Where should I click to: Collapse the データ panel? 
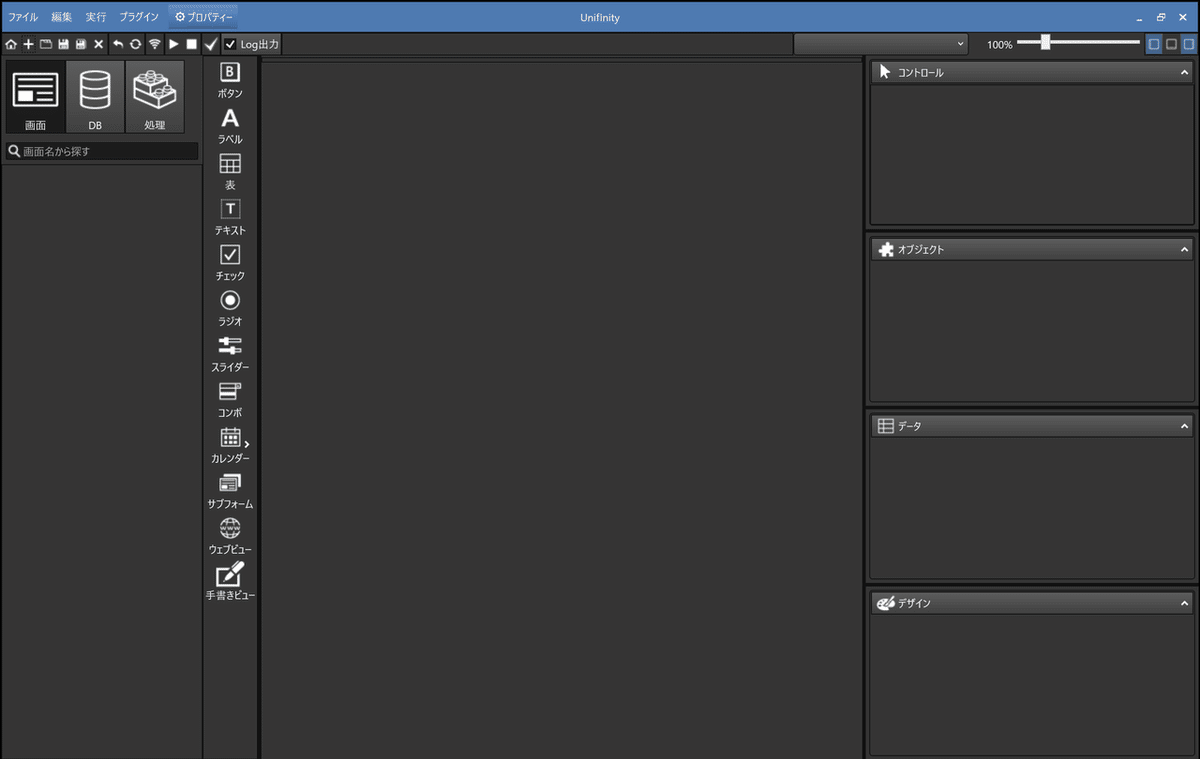point(1185,426)
